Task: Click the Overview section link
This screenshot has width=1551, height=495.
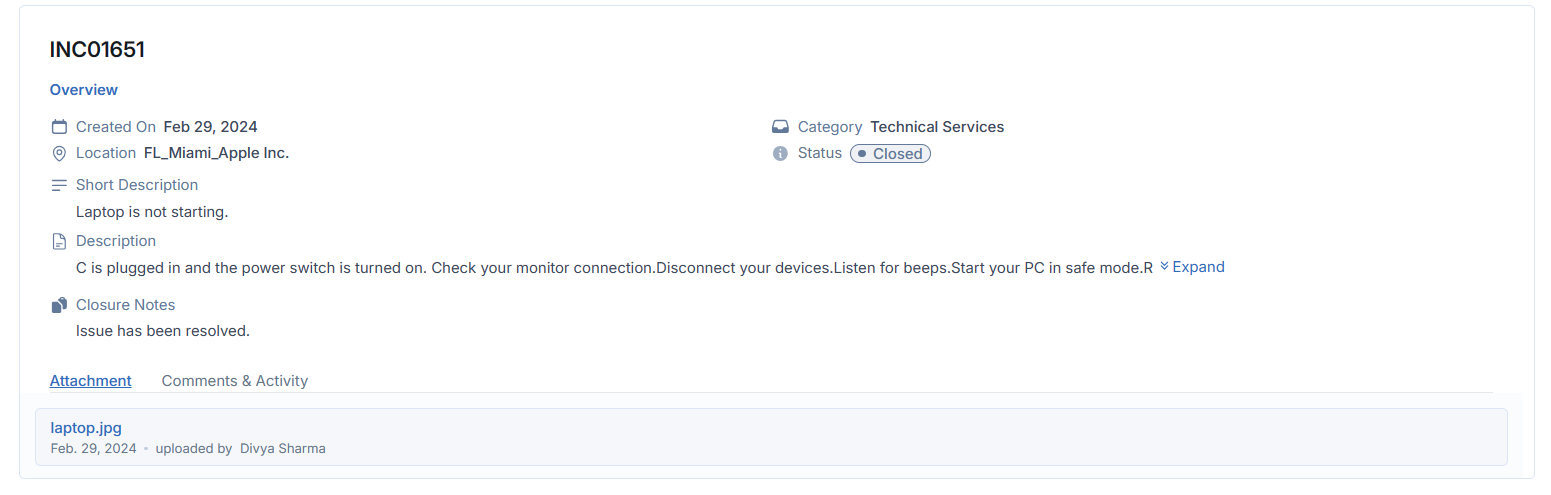Action: point(84,90)
